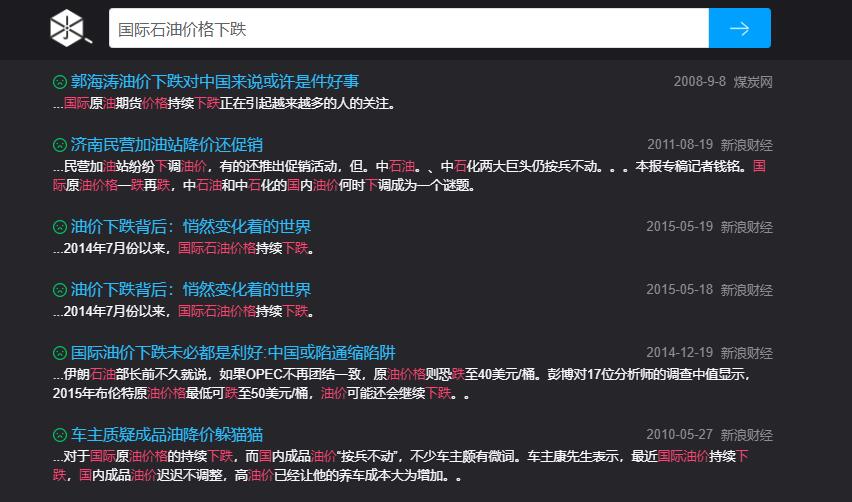Click the date 2011-08-19

[680, 145]
